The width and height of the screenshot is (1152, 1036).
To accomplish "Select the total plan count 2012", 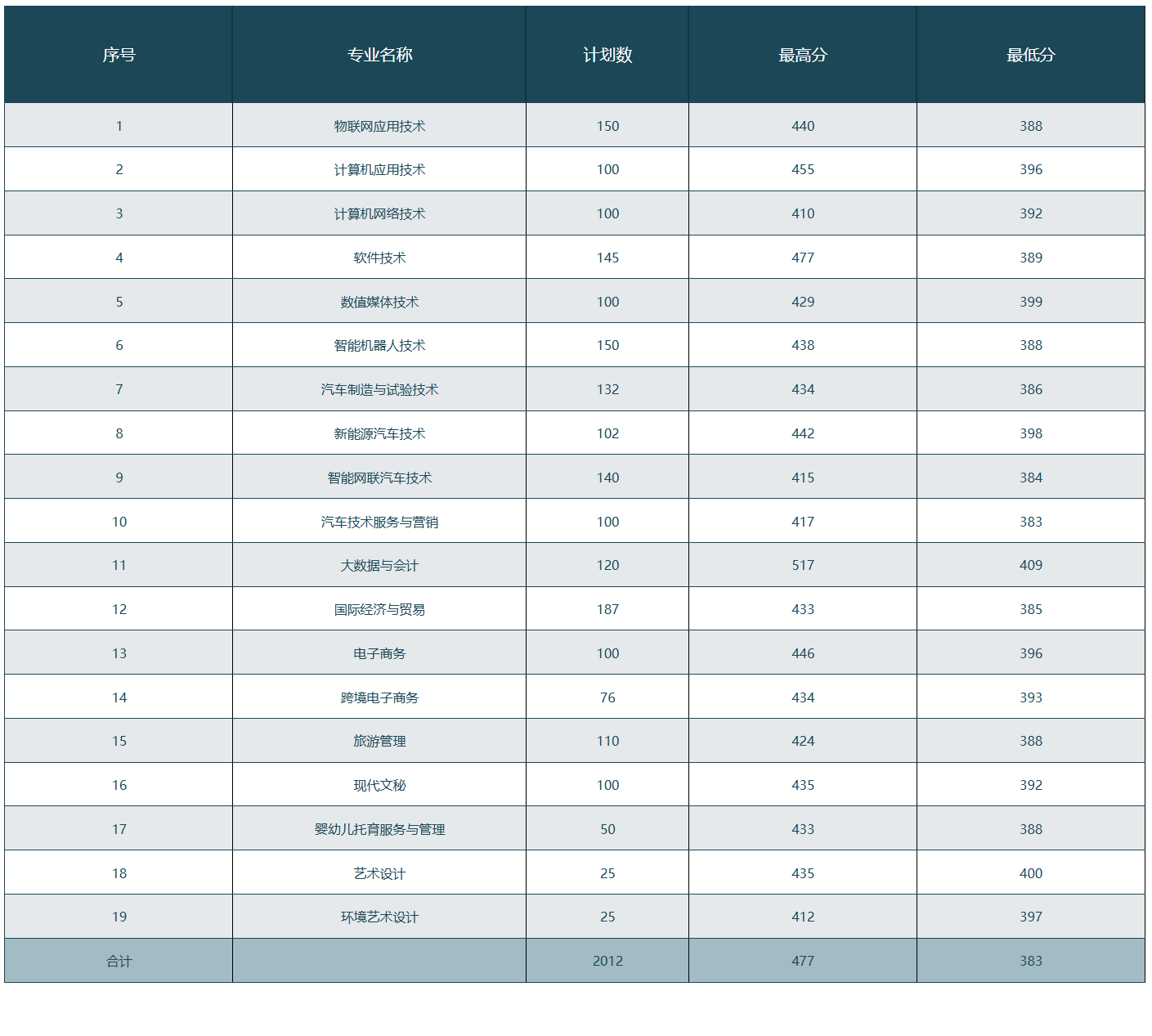I will pos(607,961).
